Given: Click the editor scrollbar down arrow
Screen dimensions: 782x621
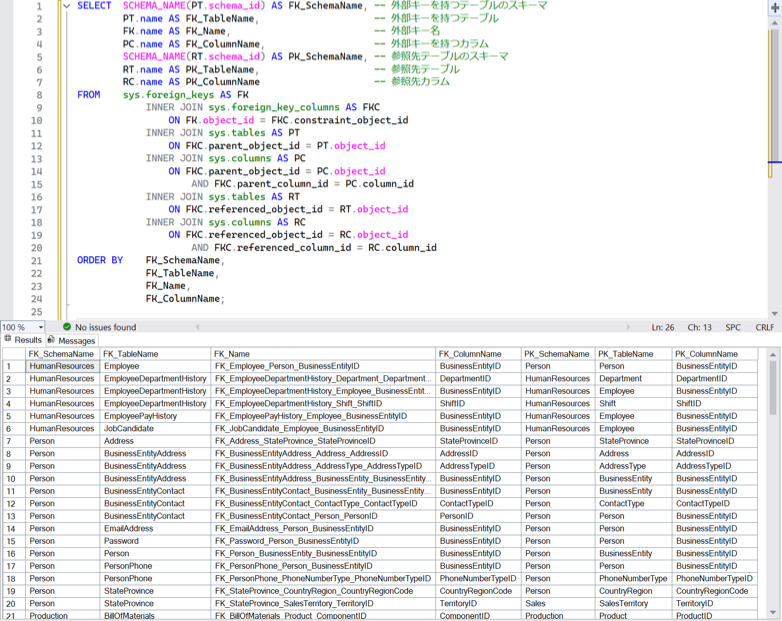Looking at the screenshot, I should [775, 314].
